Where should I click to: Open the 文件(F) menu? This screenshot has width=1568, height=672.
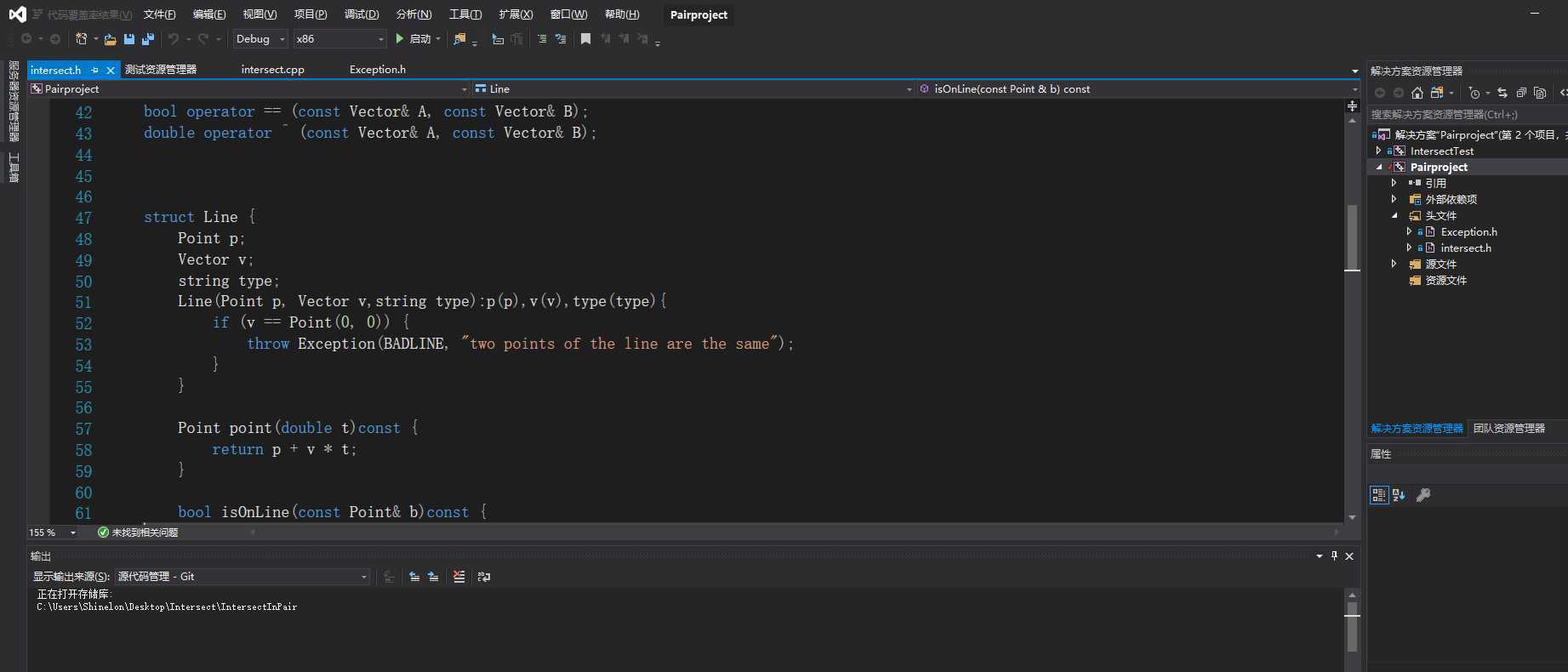click(x=160, y=14)
